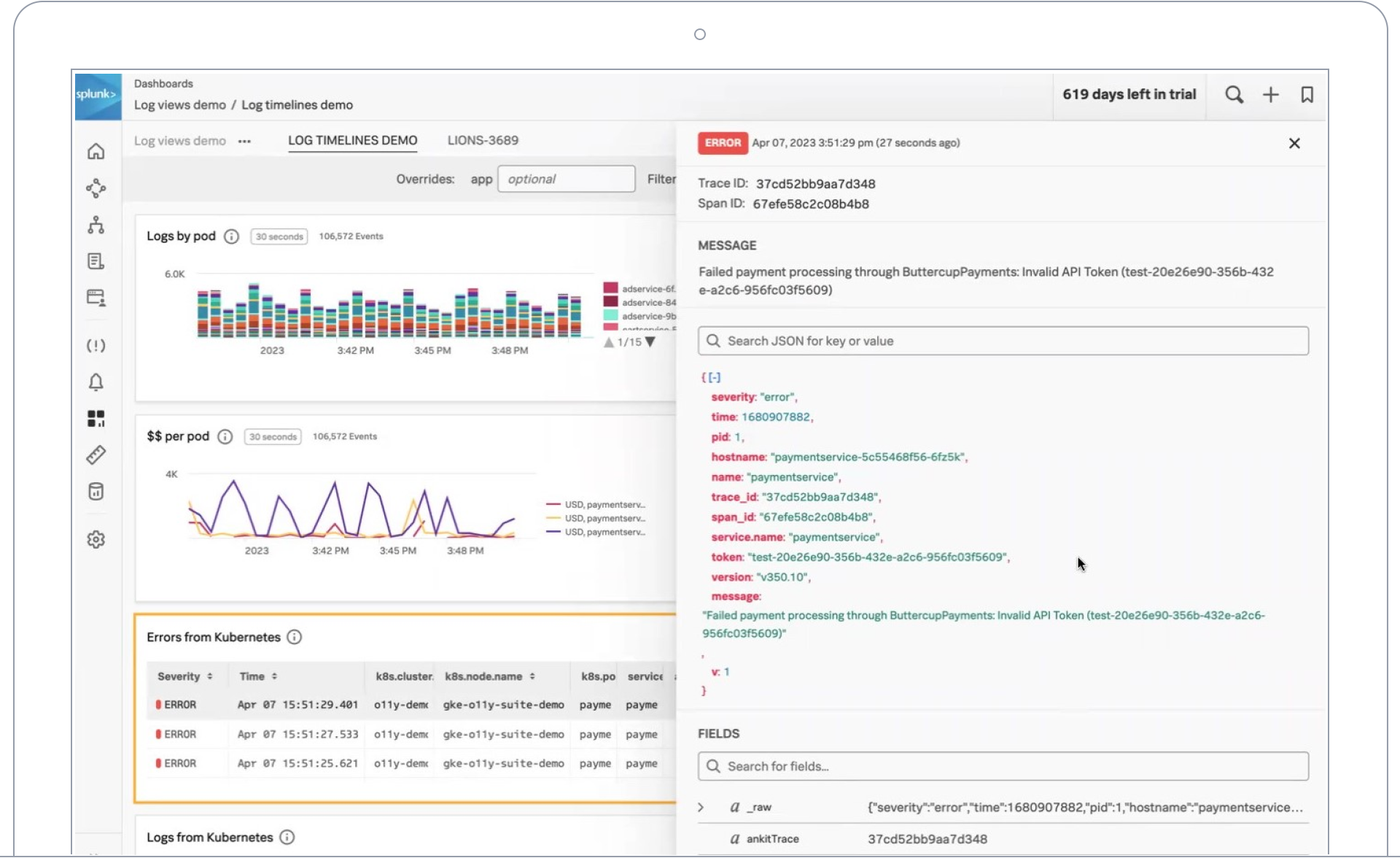Click the Alerts exclamation sidebar icon
This screenshot has height=858, width=1400.
(x=96, y=345)
